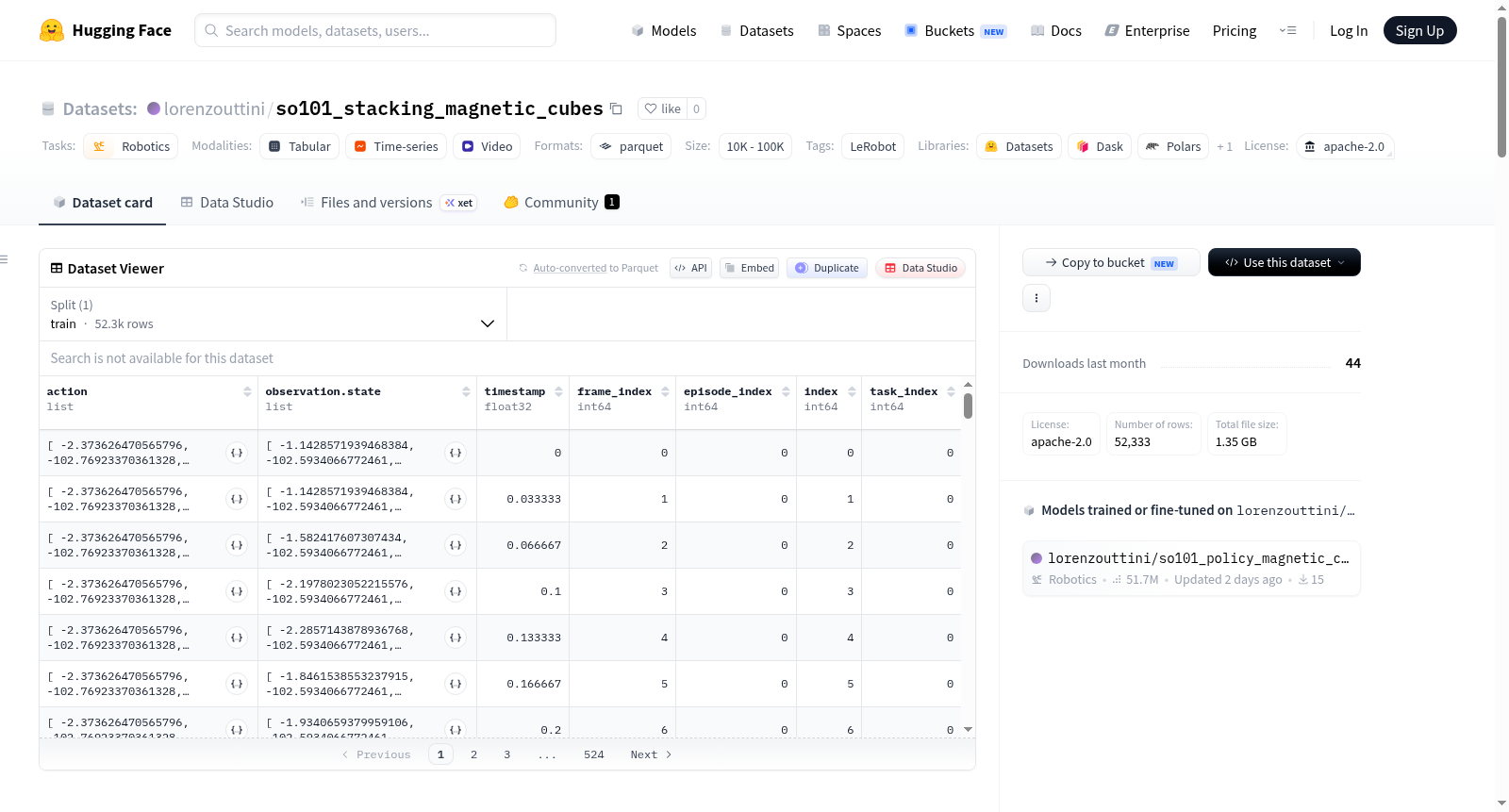Click the table vertical scrollbar thumb
The width and height of the screenshot is (1509, 812).
[x=968, y=406]
